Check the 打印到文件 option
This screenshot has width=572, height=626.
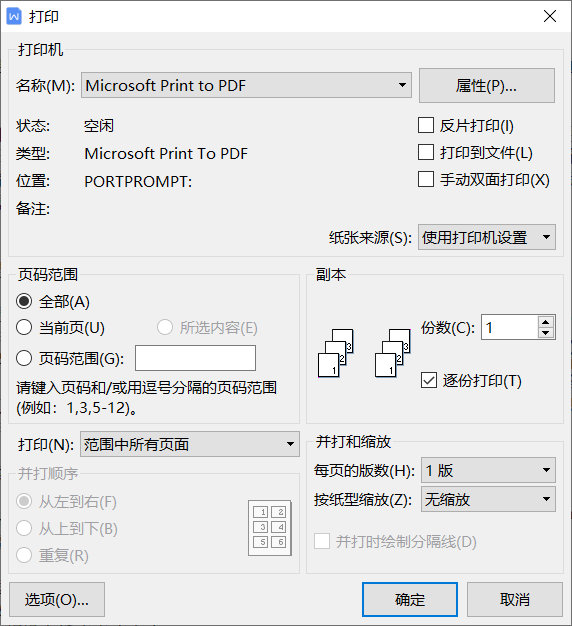(x=426, y=152)
